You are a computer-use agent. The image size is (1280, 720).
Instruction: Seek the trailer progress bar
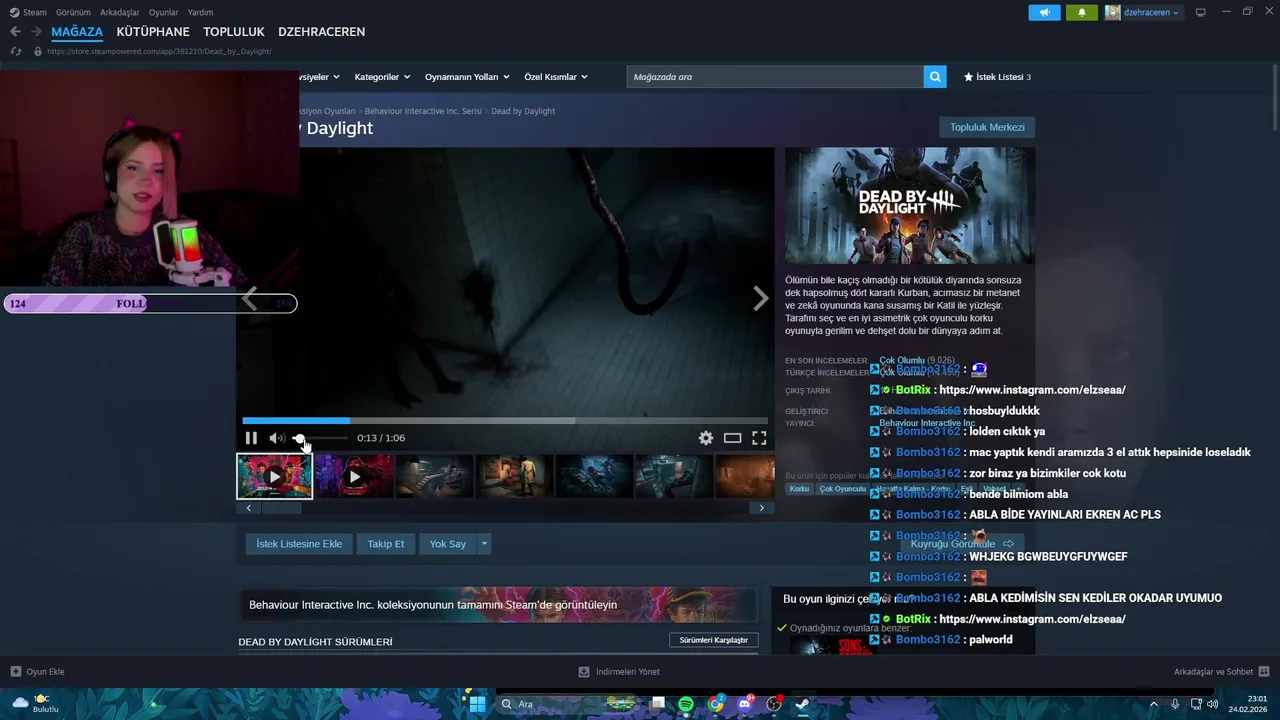pyautogui.click(x=505, y=421)
